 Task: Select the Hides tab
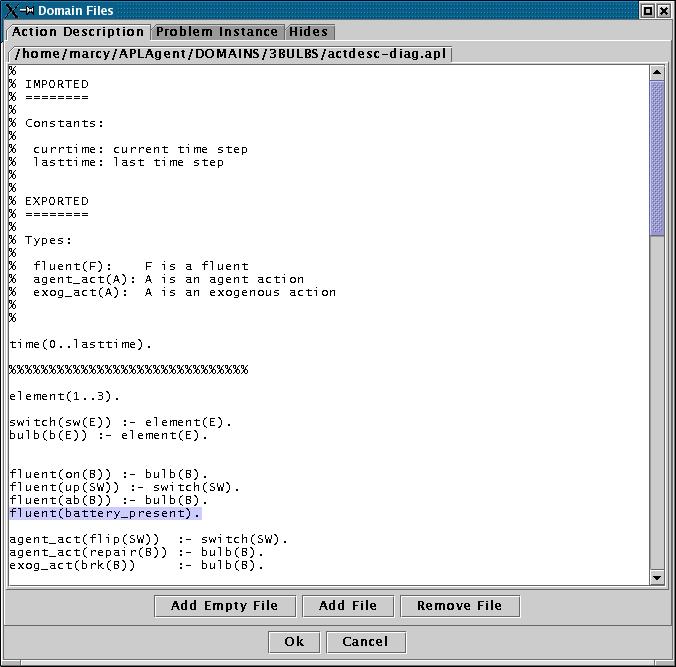308,32
